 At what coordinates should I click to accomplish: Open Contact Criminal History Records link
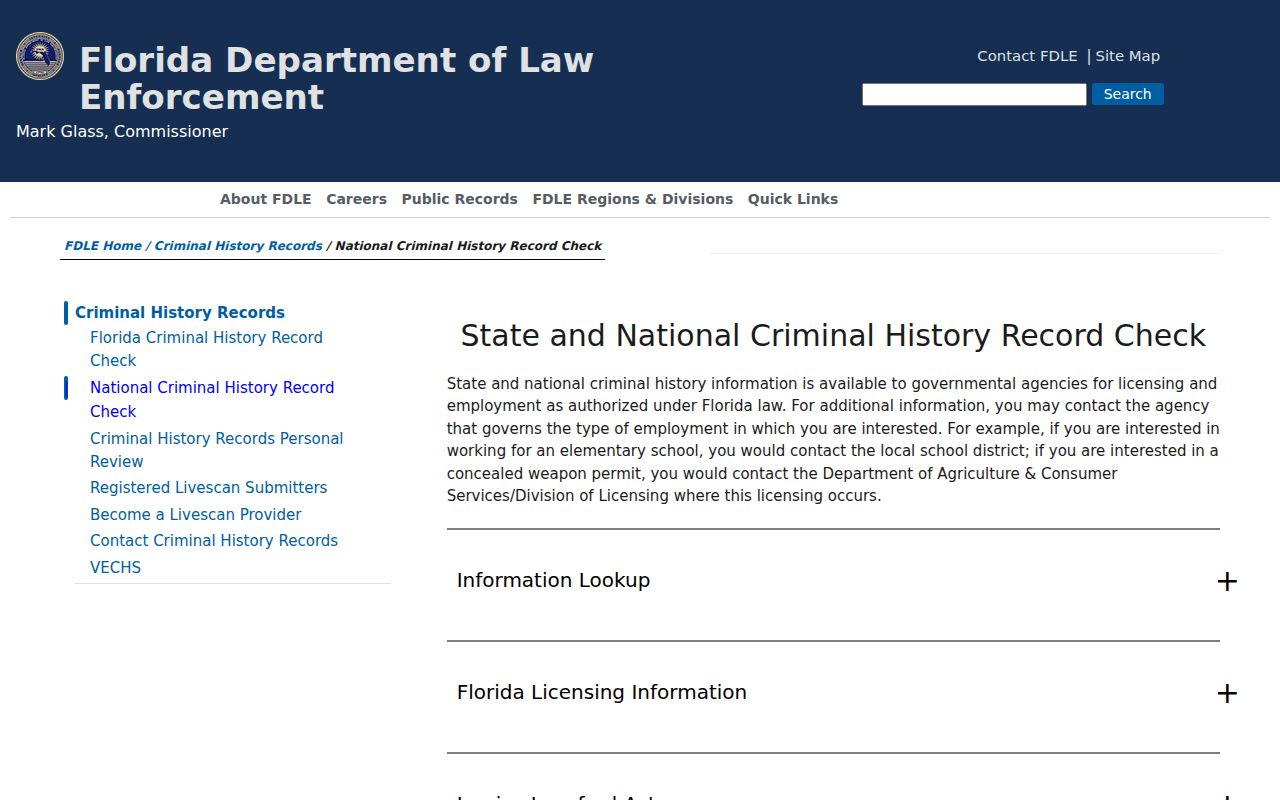click(214, 541)
